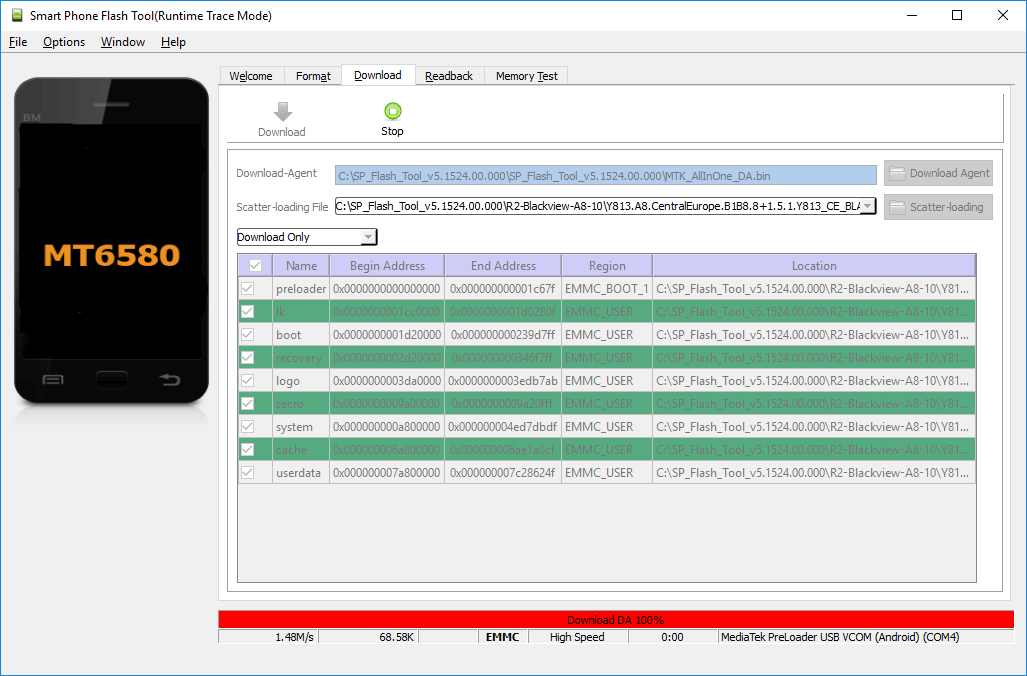The width and height of the screenshot is (1027, 676).
Task: Select the recovery row Location cell
Action: coord(814,357)
